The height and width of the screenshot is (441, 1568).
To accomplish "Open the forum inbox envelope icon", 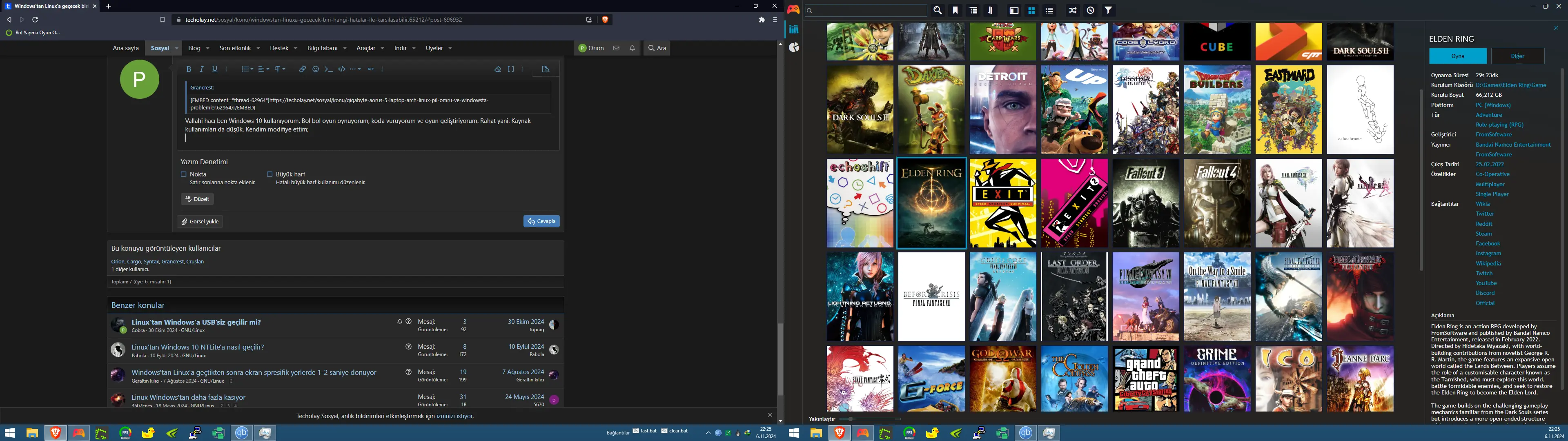I will (x=616, y=48).
